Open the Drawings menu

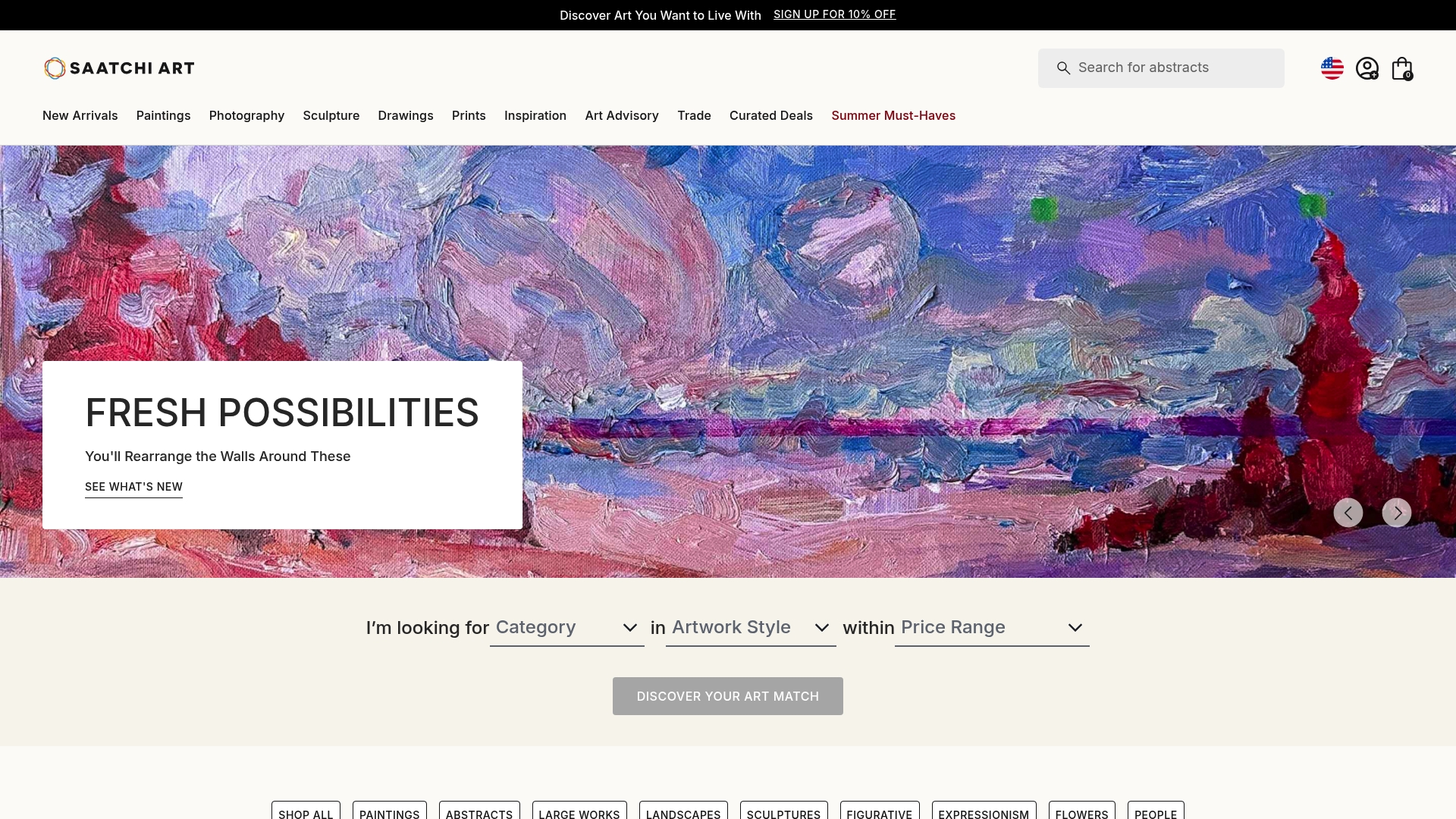point(406,115)
